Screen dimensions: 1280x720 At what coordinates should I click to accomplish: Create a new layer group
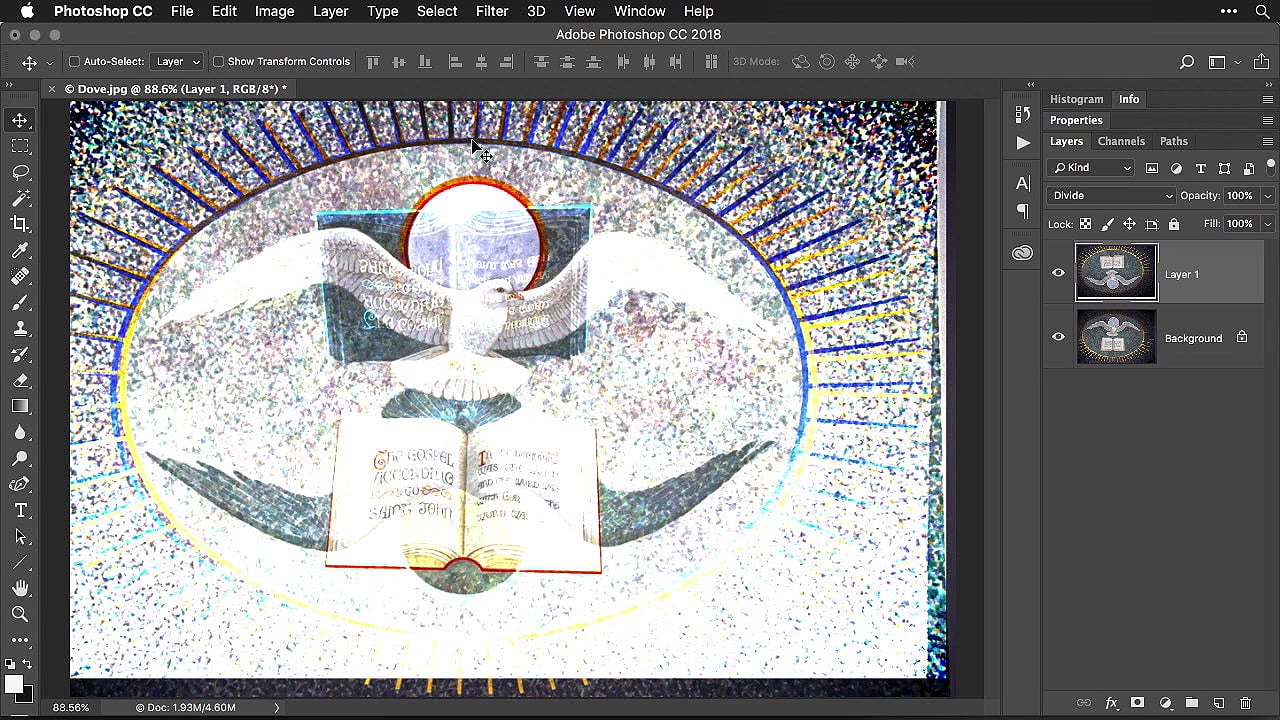pos(1192,703)
